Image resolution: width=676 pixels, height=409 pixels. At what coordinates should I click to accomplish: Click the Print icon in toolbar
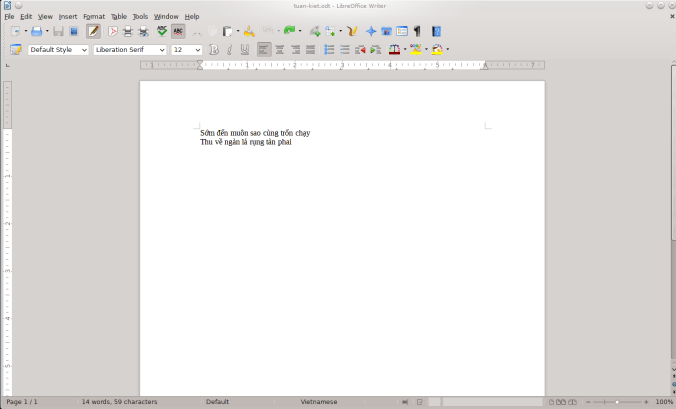(127, 32)
